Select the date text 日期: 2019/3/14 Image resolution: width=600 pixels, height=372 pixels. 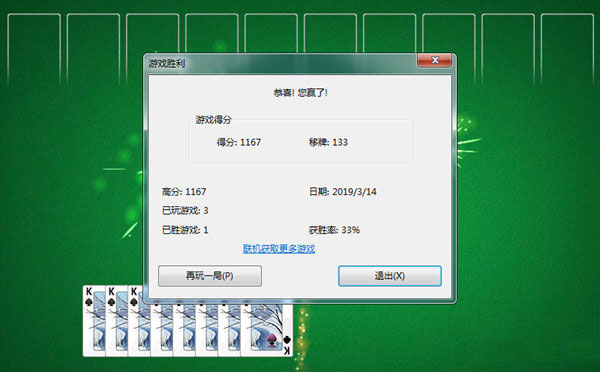(342, 191)
